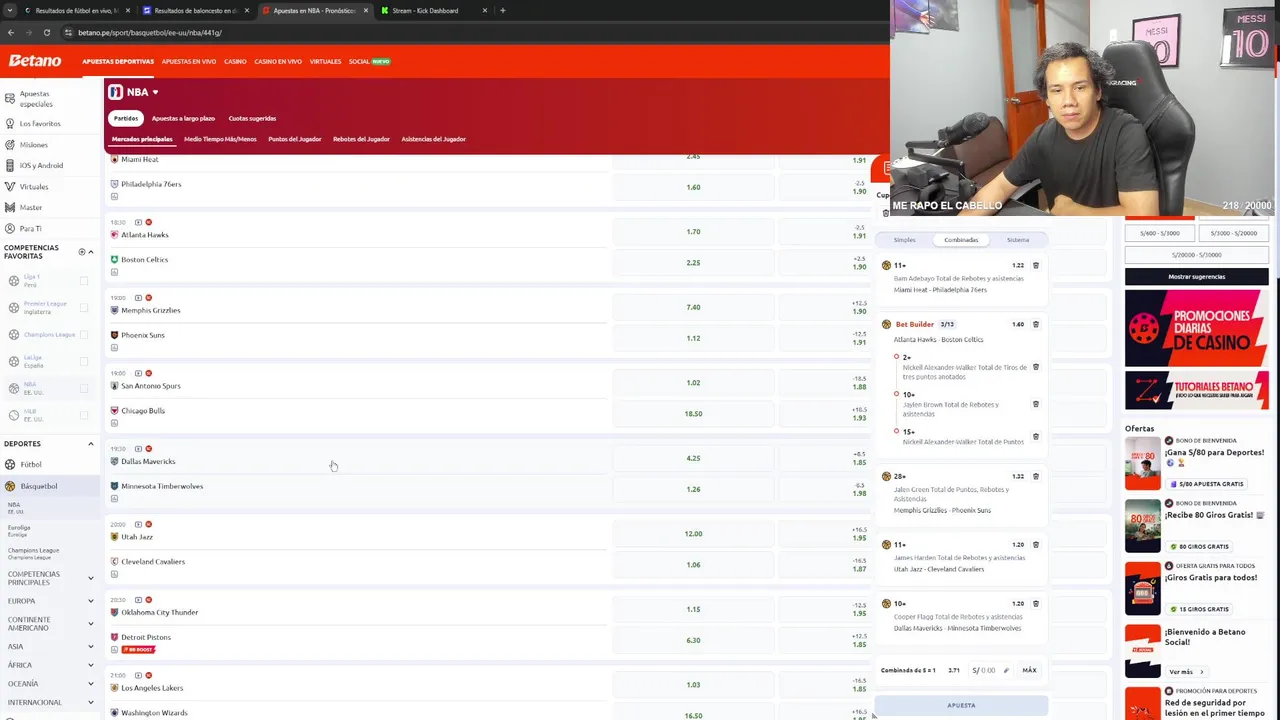Image resolution: width=1280 pixels, height=720 pixels.
Task: Open Casino en Vivo menu item
Action: click(278, 62)
